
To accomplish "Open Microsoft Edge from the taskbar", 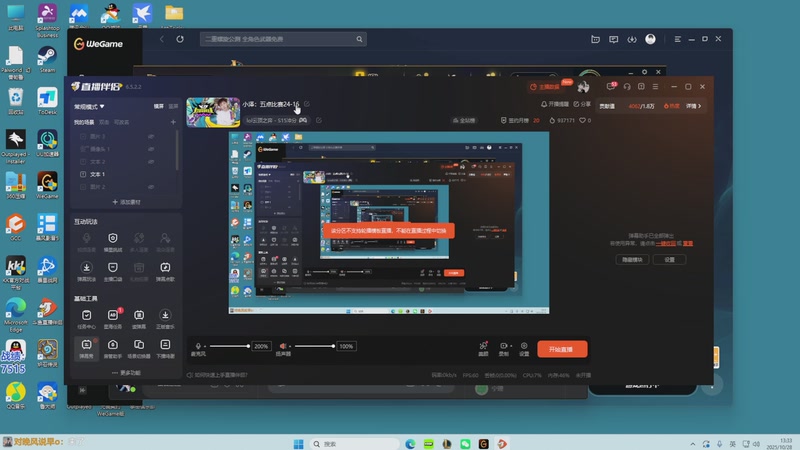I will tap(410, 444).
